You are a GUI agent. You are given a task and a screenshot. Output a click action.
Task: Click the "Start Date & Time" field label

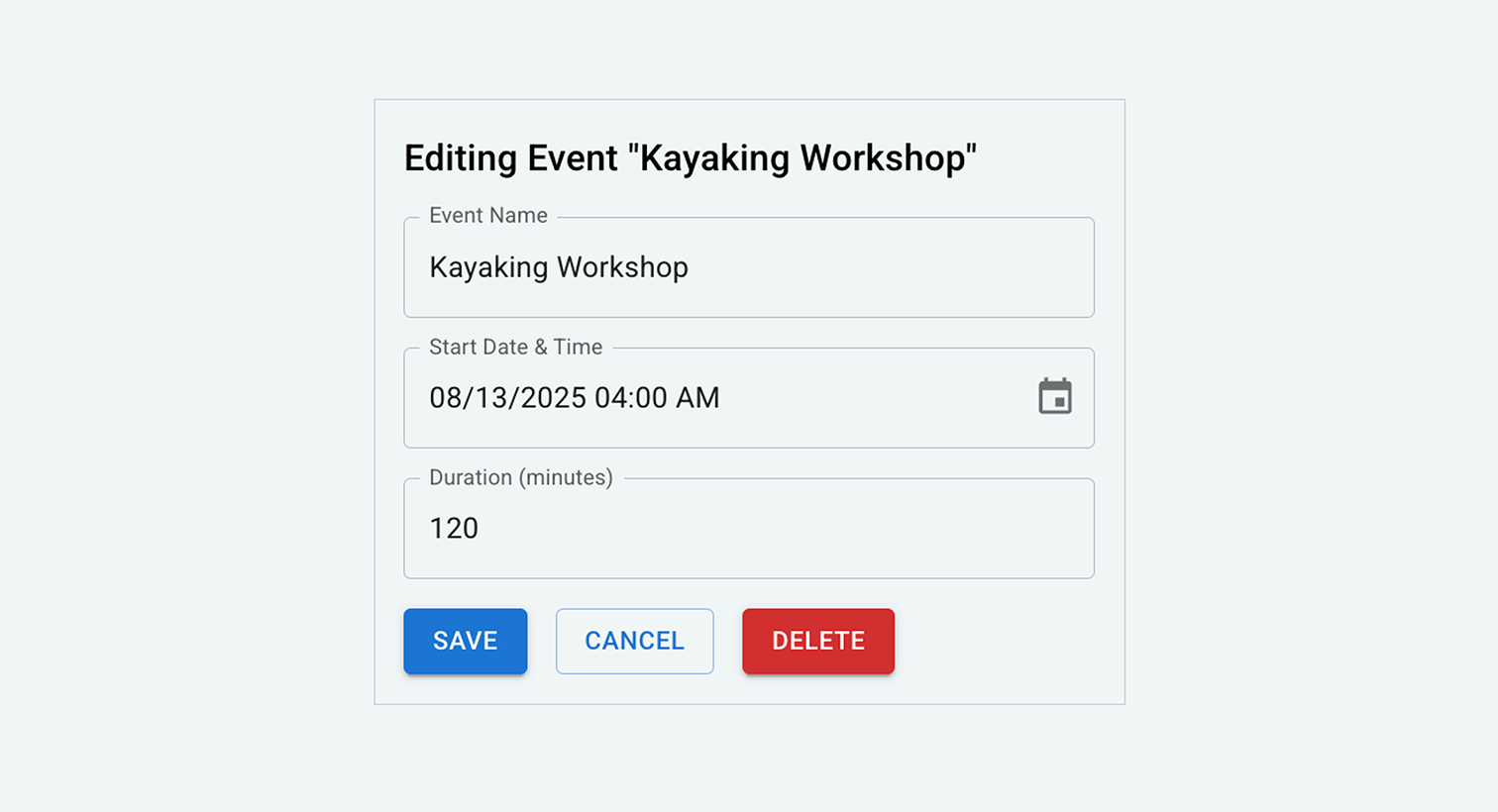(515, 348)
